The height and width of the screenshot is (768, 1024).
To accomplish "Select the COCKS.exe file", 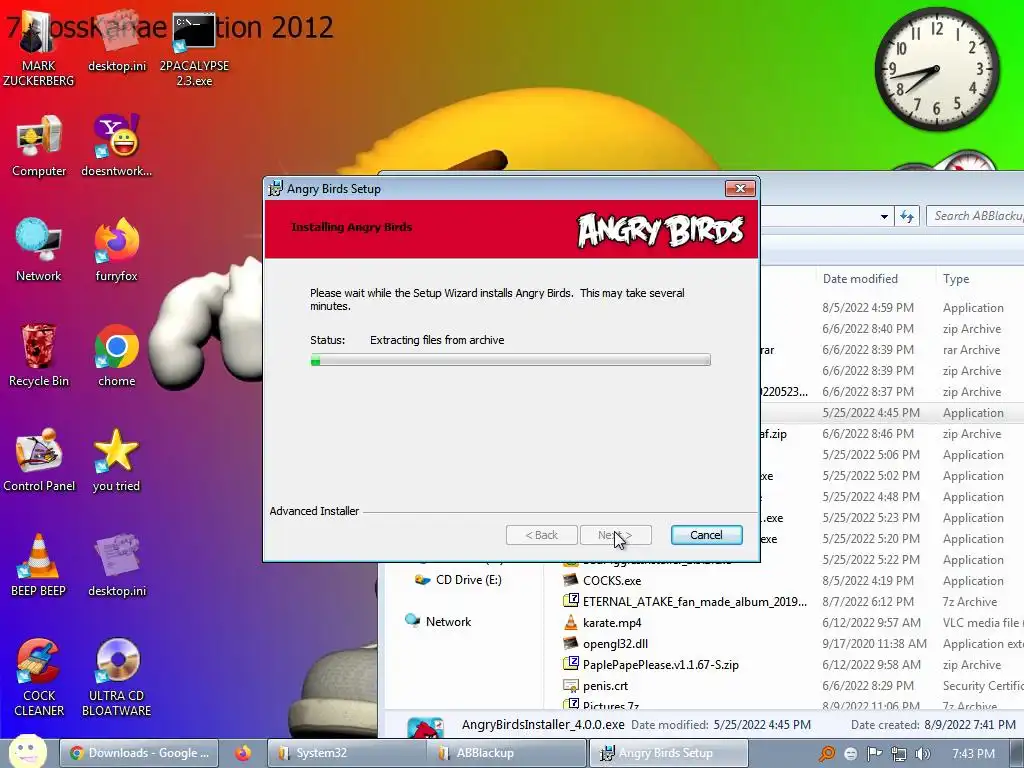I will pos(602,581).
